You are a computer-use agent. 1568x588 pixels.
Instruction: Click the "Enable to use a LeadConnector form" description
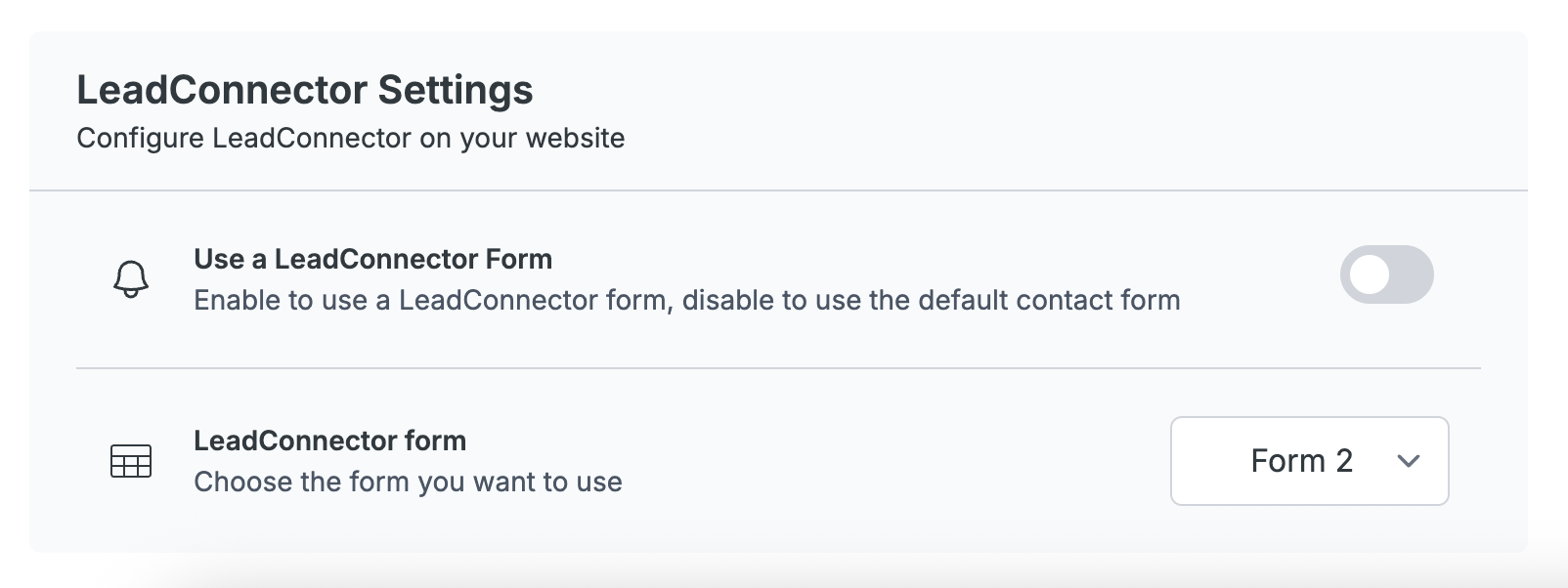pos(686,300)
